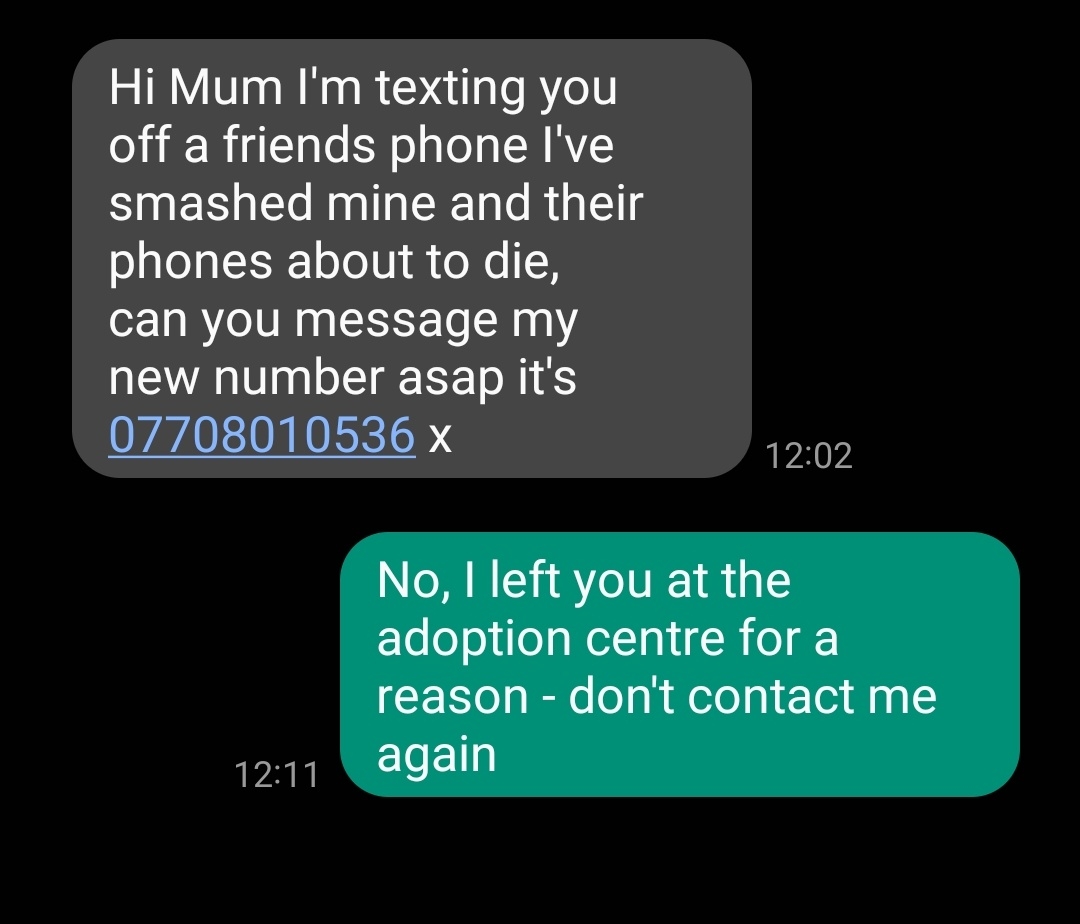1080x924 pixels.
Task: Click the timestamp beside the grey bubble
Action: 810,455
